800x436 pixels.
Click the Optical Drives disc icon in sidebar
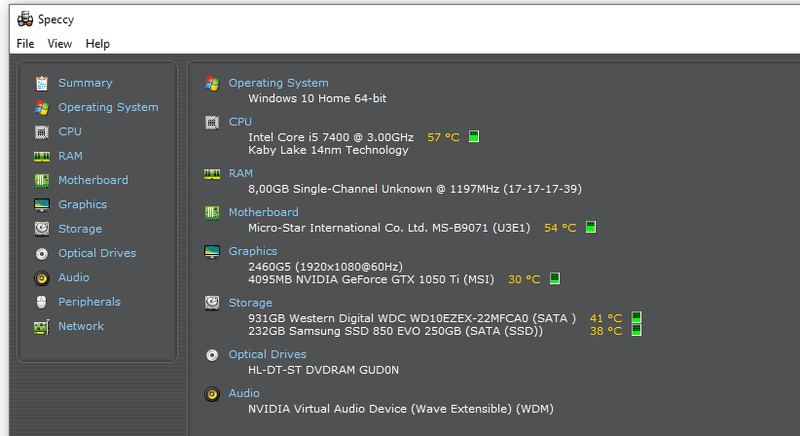(41, 254)
